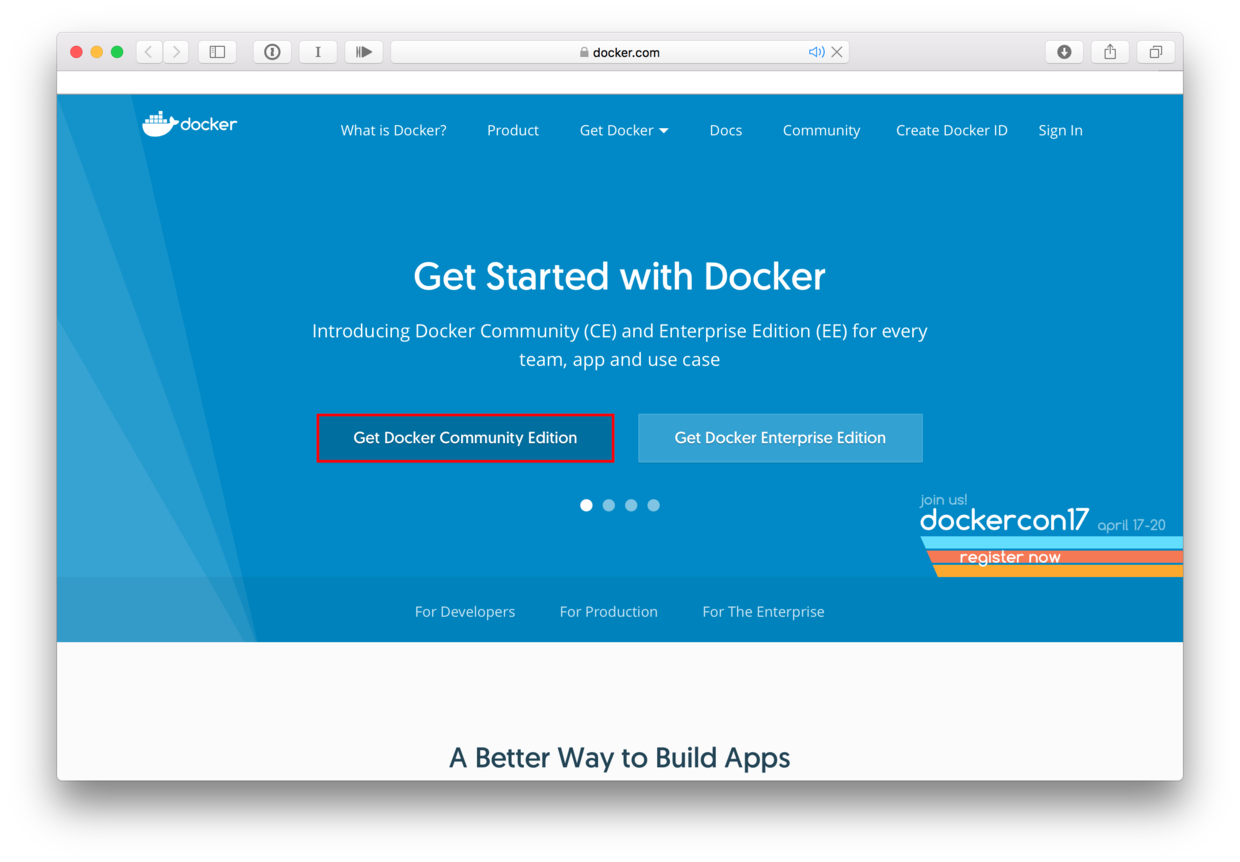Toggle the Safari sidebar button
1240x862 pixels.
(x=217, y=52)
